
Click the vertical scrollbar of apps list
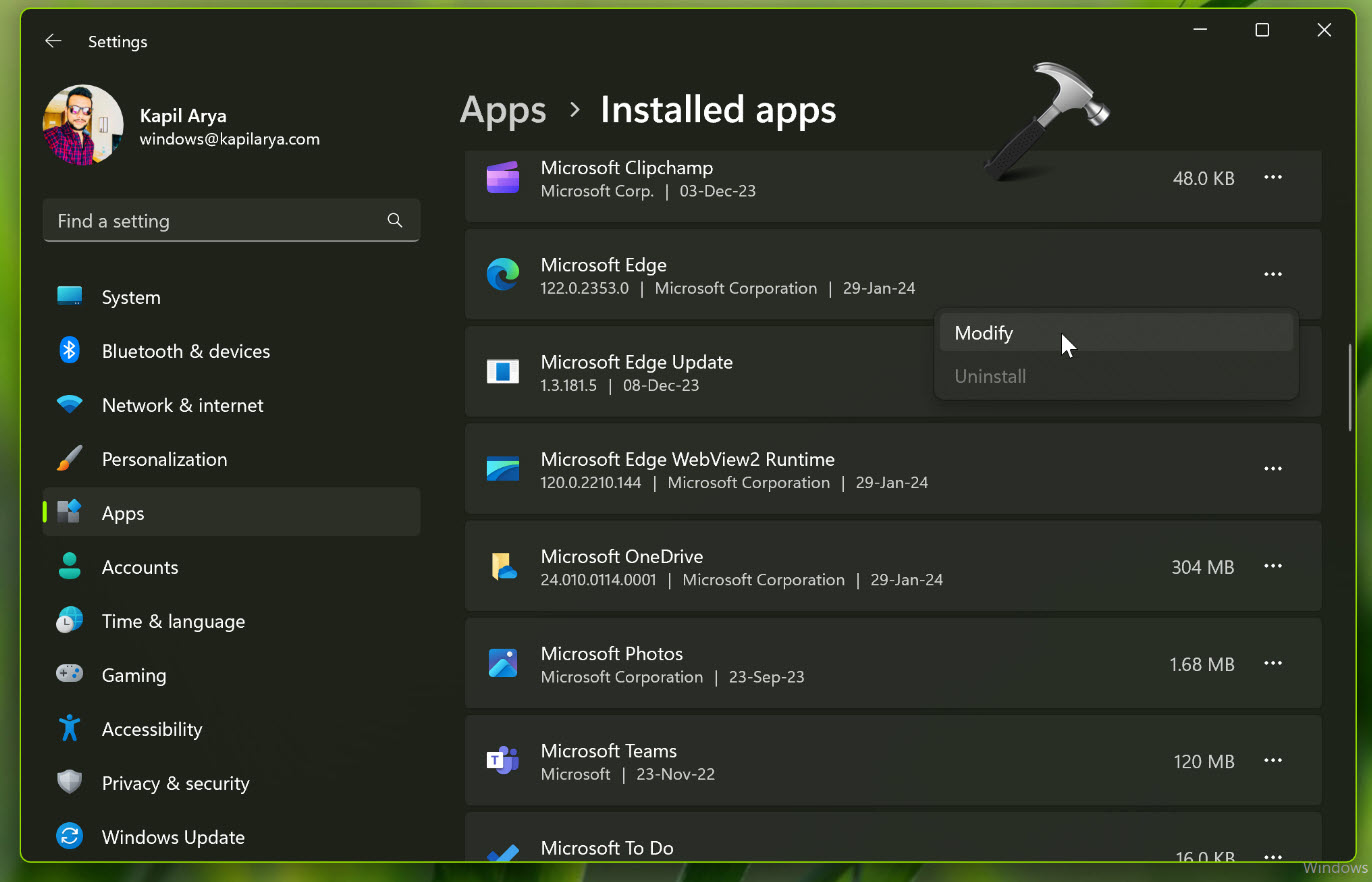pos(1350,388)
